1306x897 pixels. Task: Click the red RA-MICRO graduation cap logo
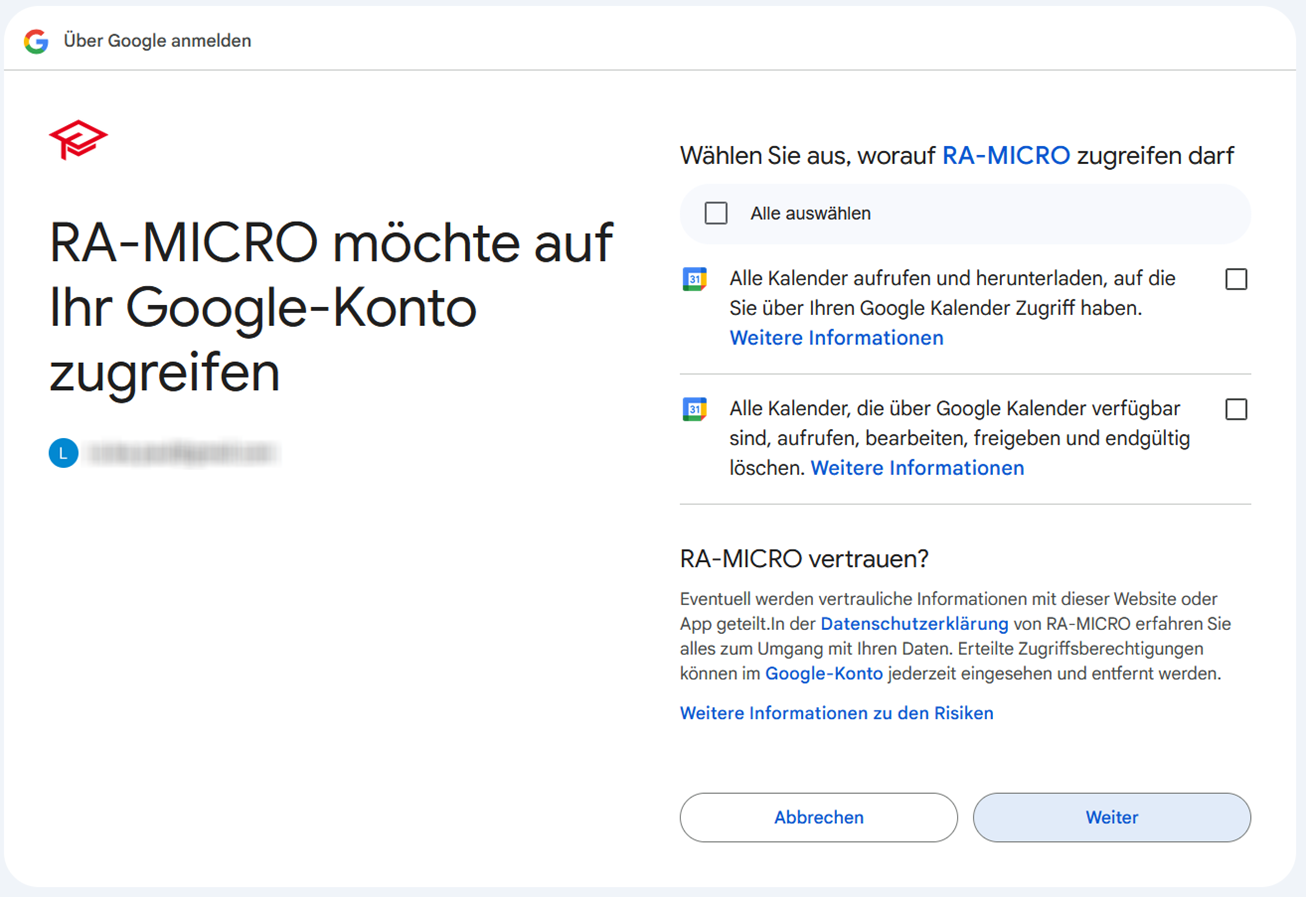tap(78, 139)
